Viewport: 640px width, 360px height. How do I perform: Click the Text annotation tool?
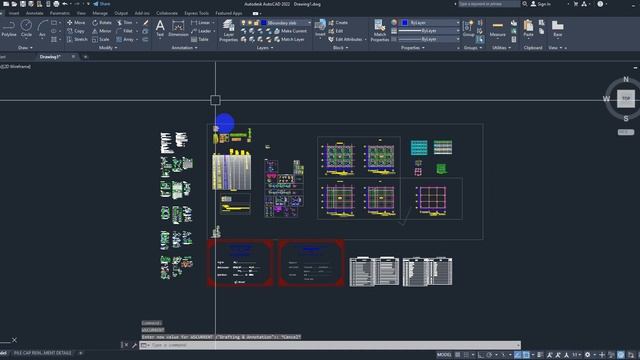[160, 29]
